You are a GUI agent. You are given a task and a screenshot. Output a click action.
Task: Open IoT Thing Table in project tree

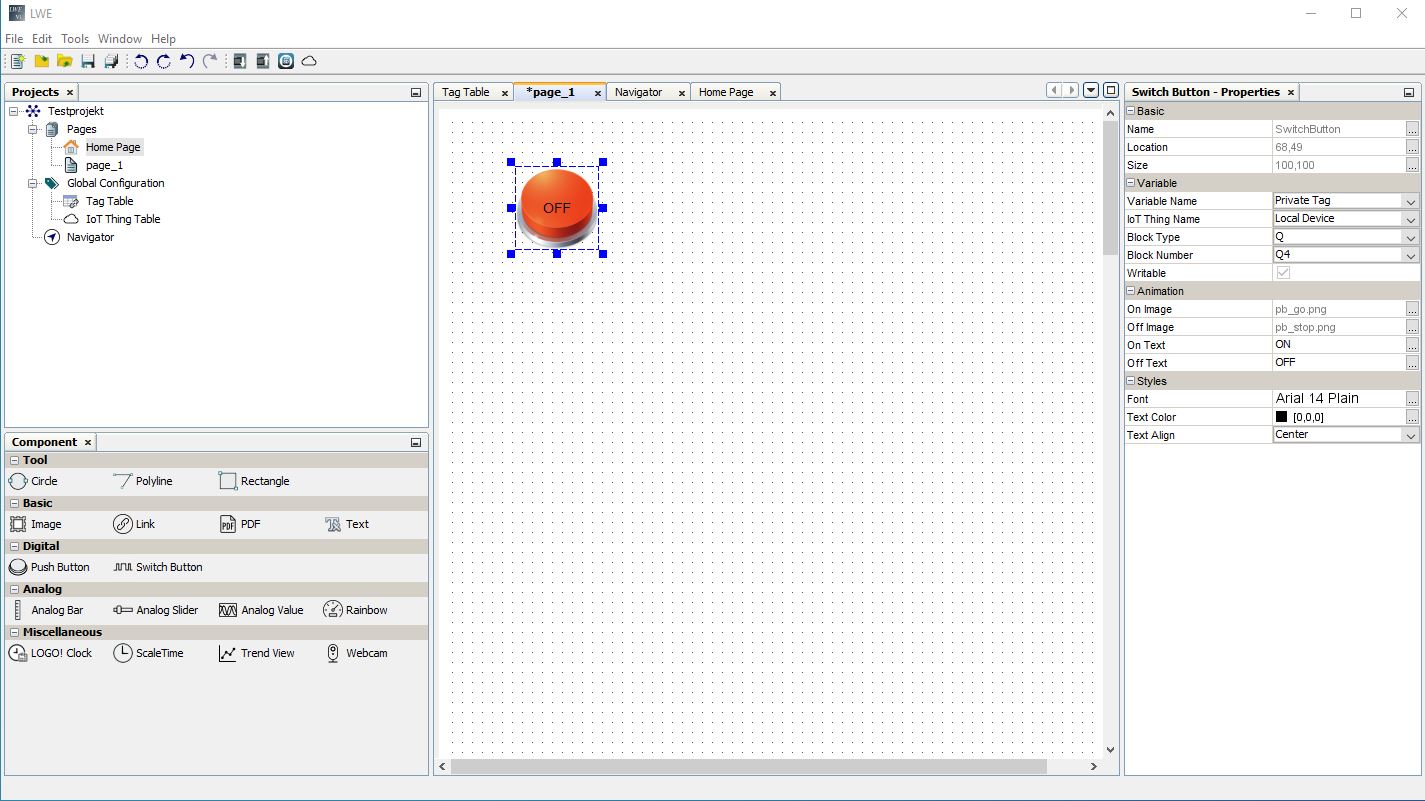pos(122,219)
